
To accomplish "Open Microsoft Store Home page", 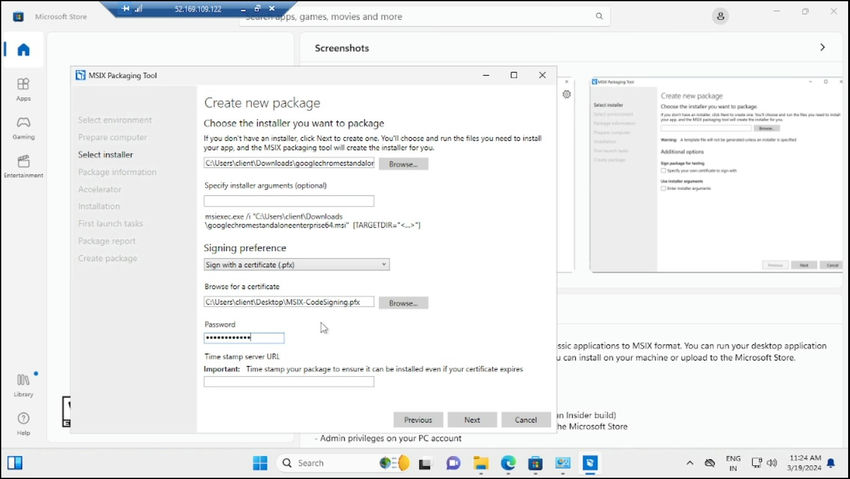I will click(x=23, y=50).
